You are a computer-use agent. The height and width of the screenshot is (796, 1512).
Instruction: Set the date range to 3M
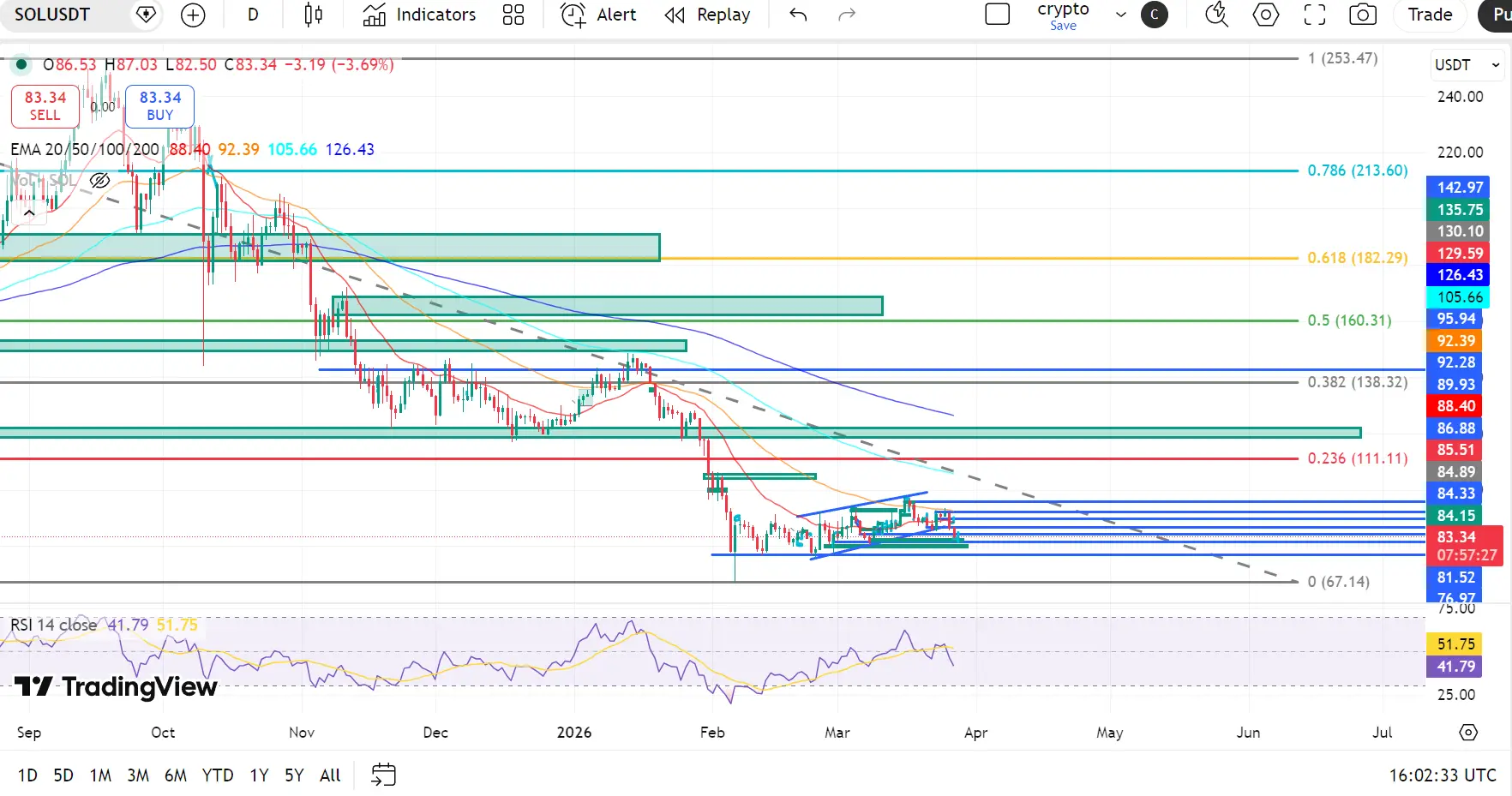[x=138, y=775]
